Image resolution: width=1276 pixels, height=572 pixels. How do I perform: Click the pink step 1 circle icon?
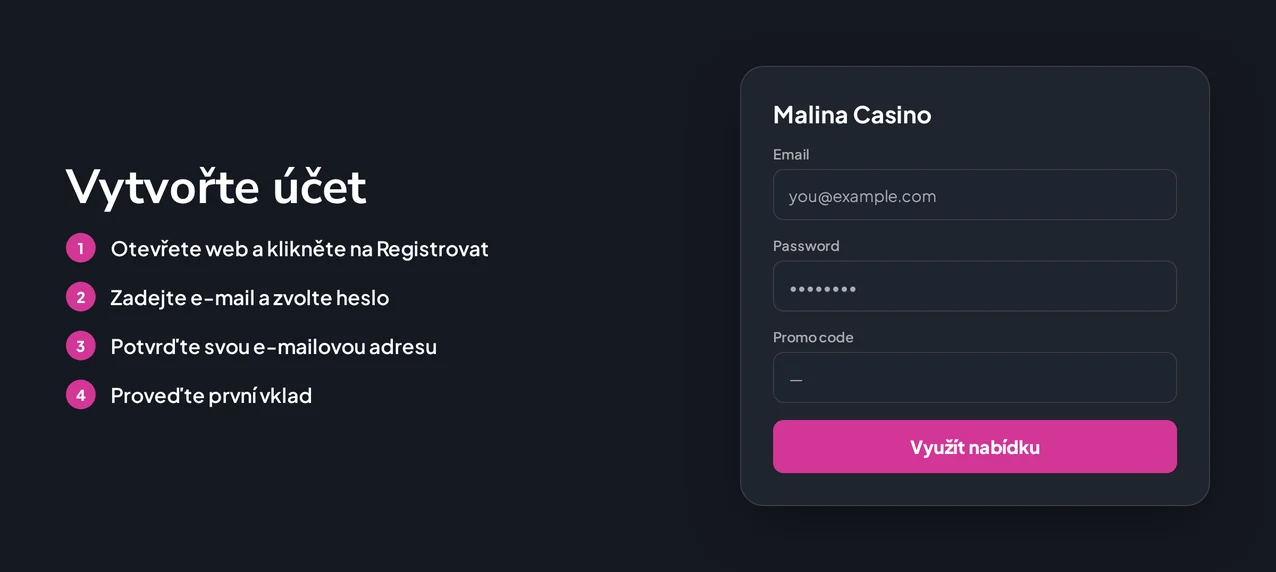81,248
